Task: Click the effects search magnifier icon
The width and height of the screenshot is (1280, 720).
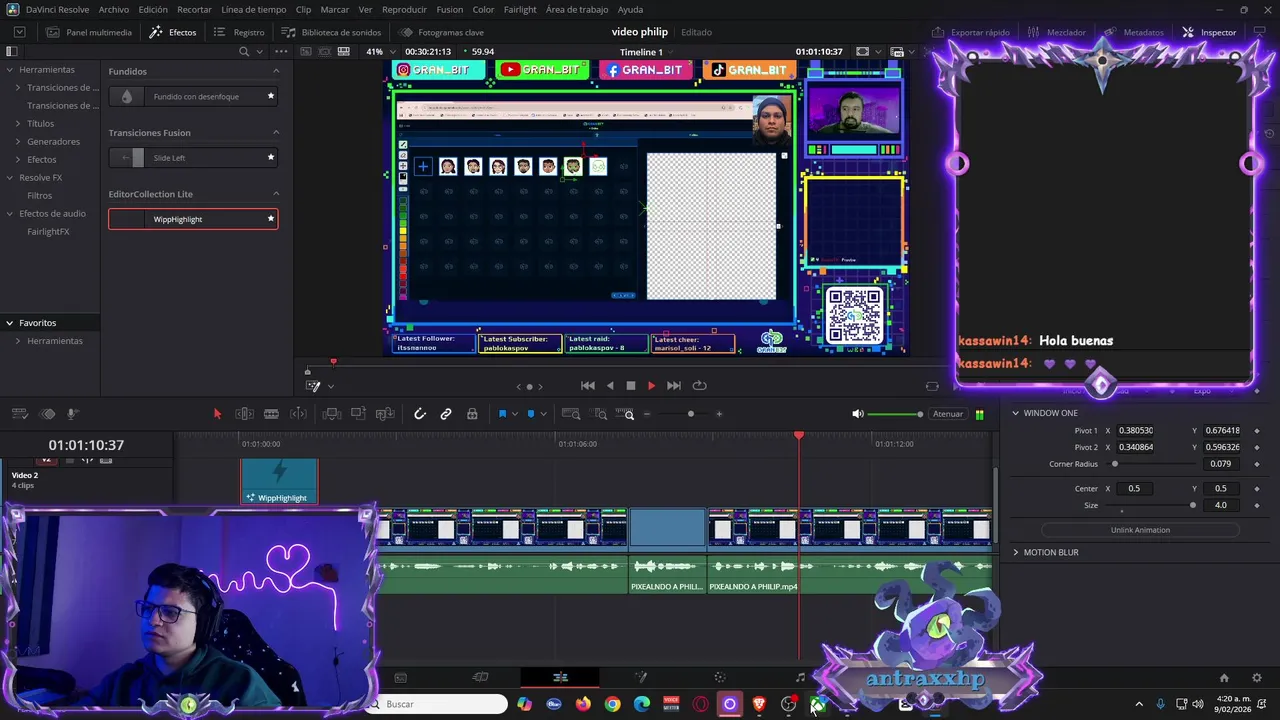Action: [244, 51]
